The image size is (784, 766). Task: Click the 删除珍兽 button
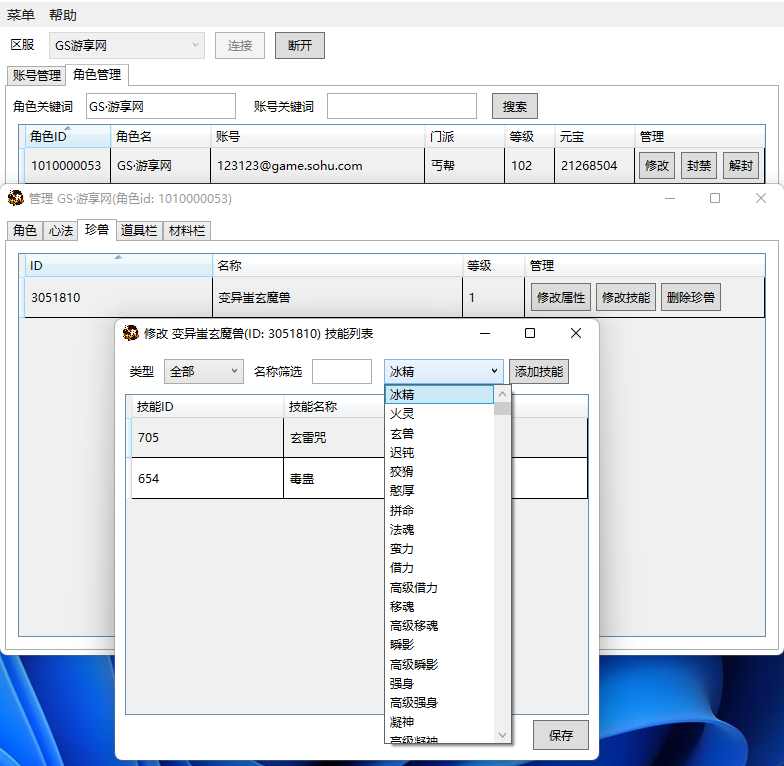pyautogui.click(x=692, y=297)
